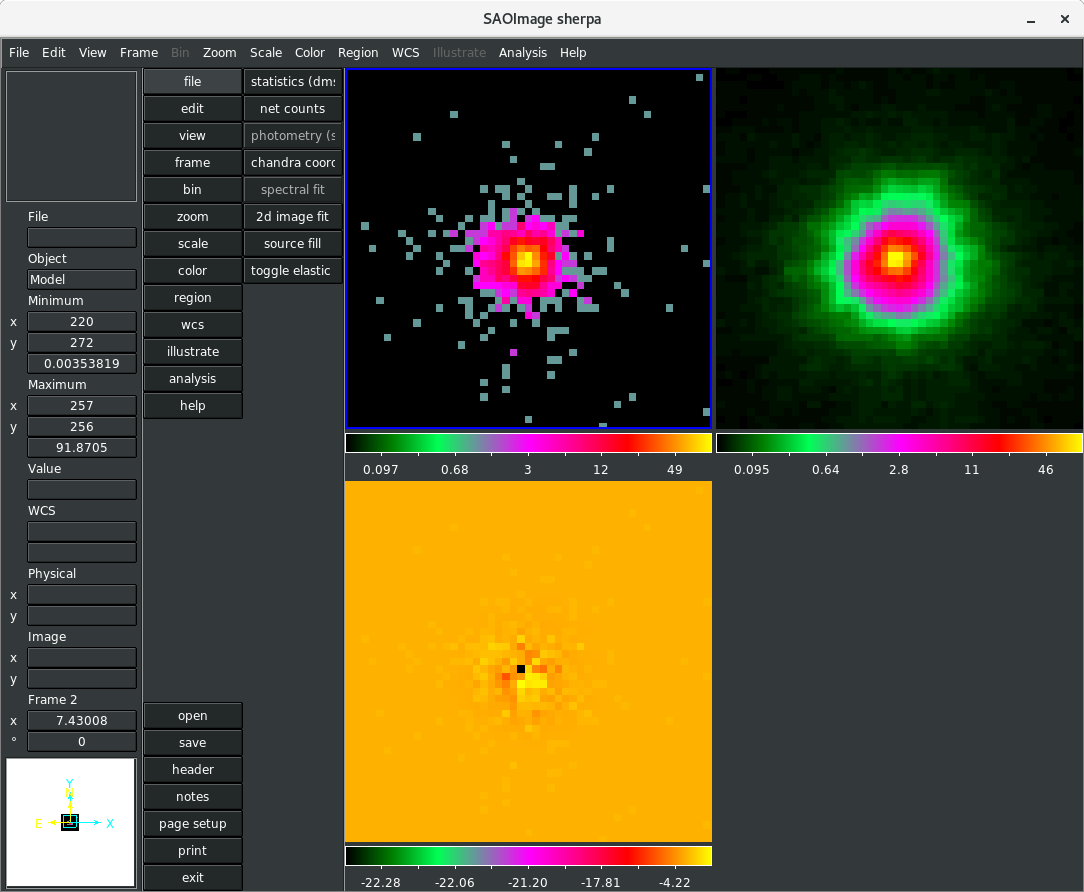Open the File menu
Image resolution: width=1084 pixels, height=892 pixels.
pyautogui.click(x=19, y=53)
